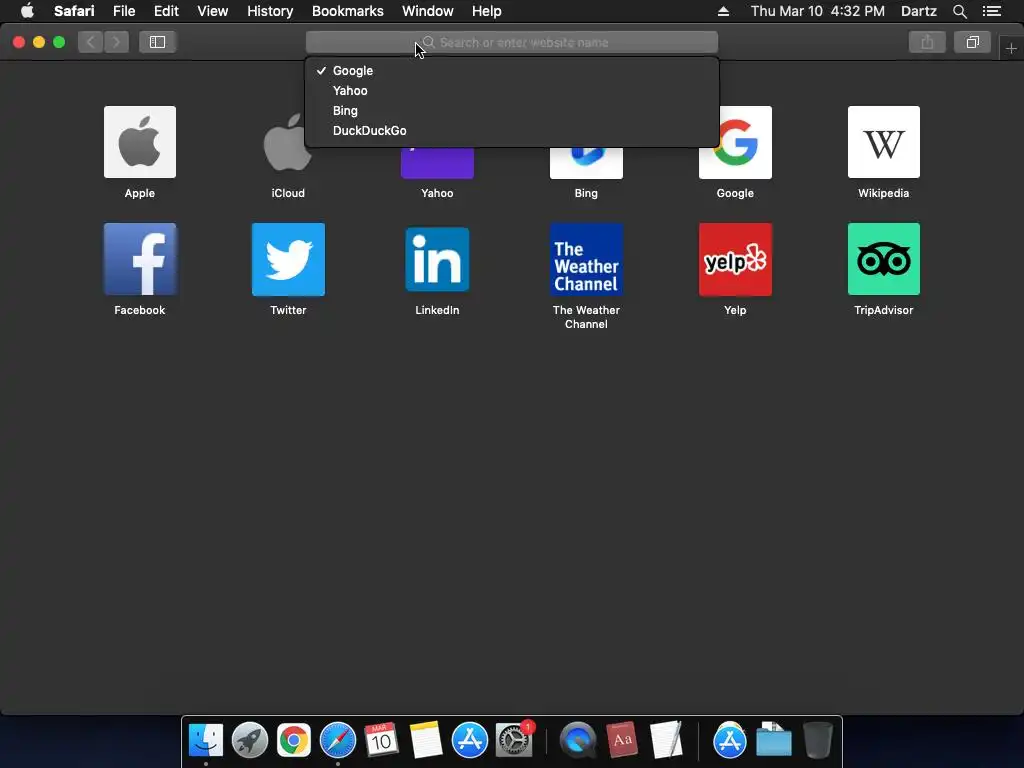This screenshot has width=1024, height=768.
Task: Click the Dartz user name
Action: [918, 11]
